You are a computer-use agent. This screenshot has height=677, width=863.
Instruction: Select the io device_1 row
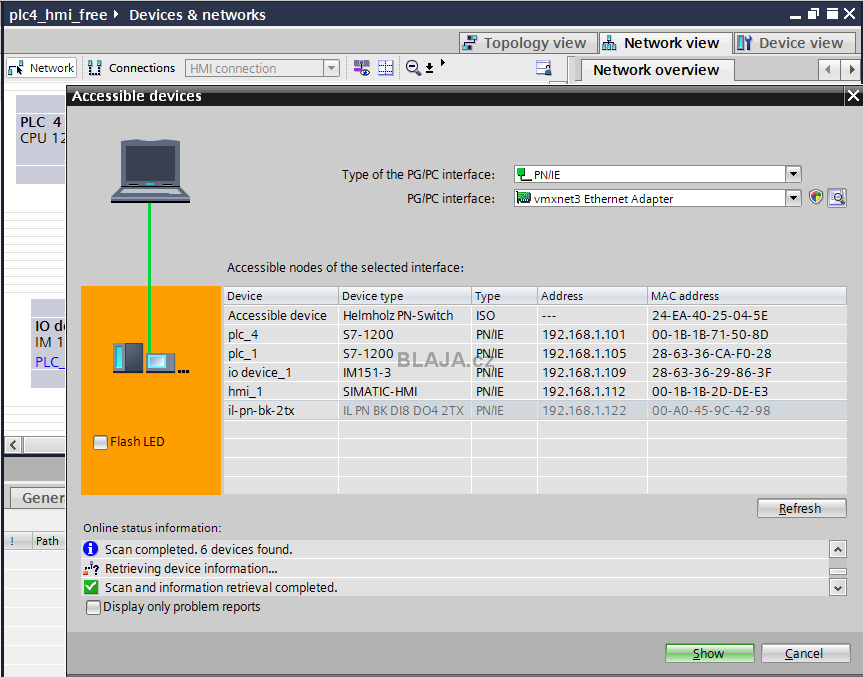point(535,373)
